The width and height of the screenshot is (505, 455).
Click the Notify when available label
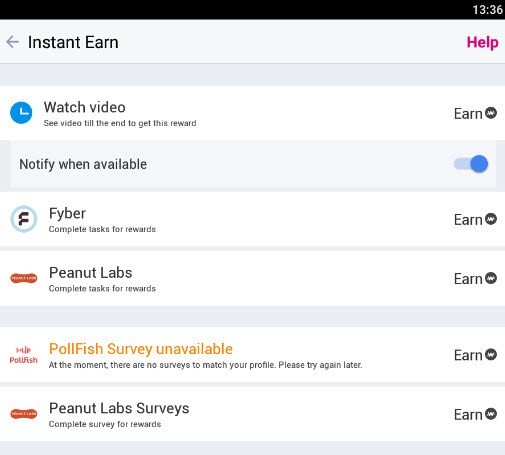(x=83, y=164)
